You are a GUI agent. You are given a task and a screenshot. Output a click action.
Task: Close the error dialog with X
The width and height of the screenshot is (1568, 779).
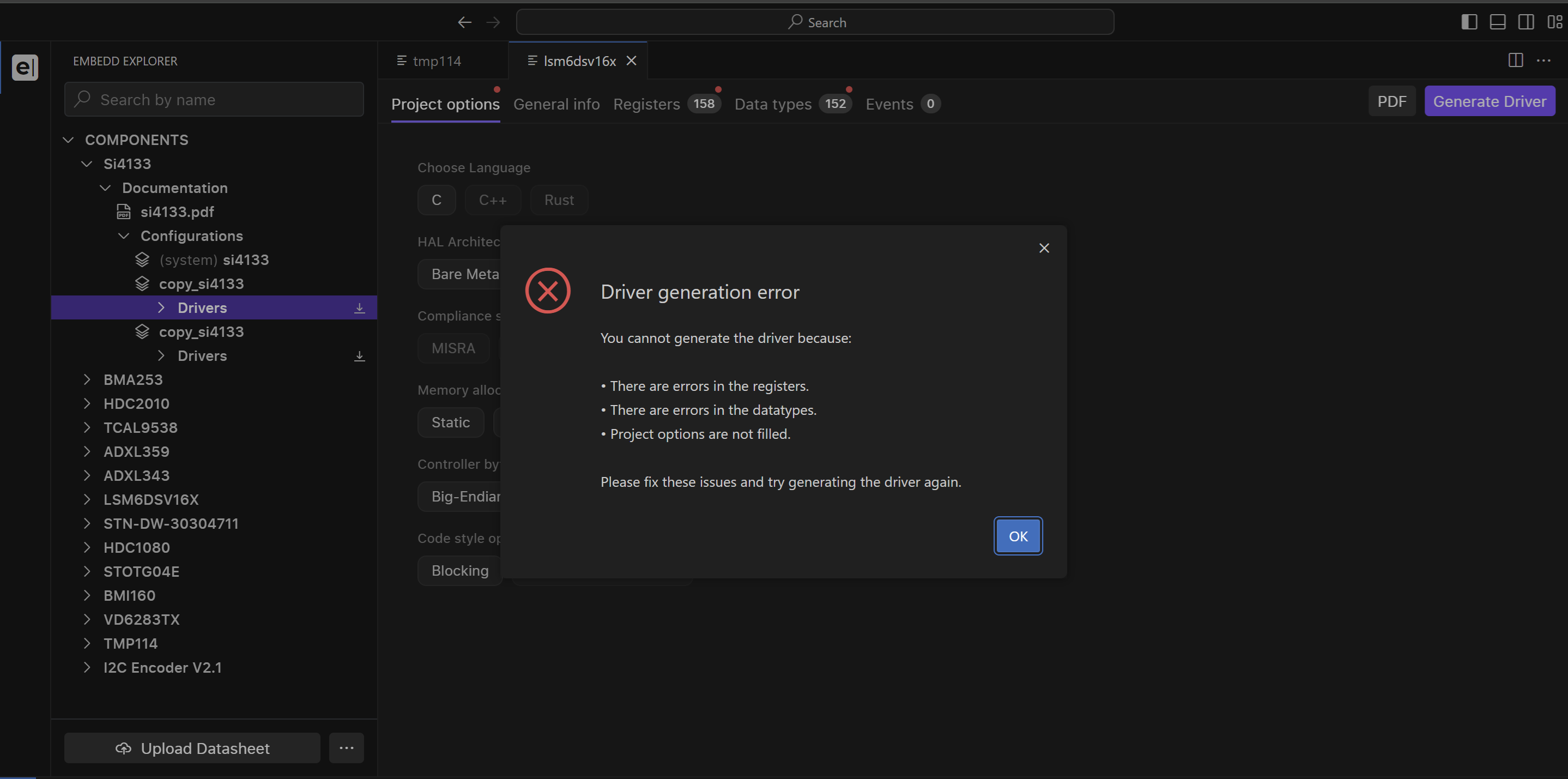[x=1044, y=249]
